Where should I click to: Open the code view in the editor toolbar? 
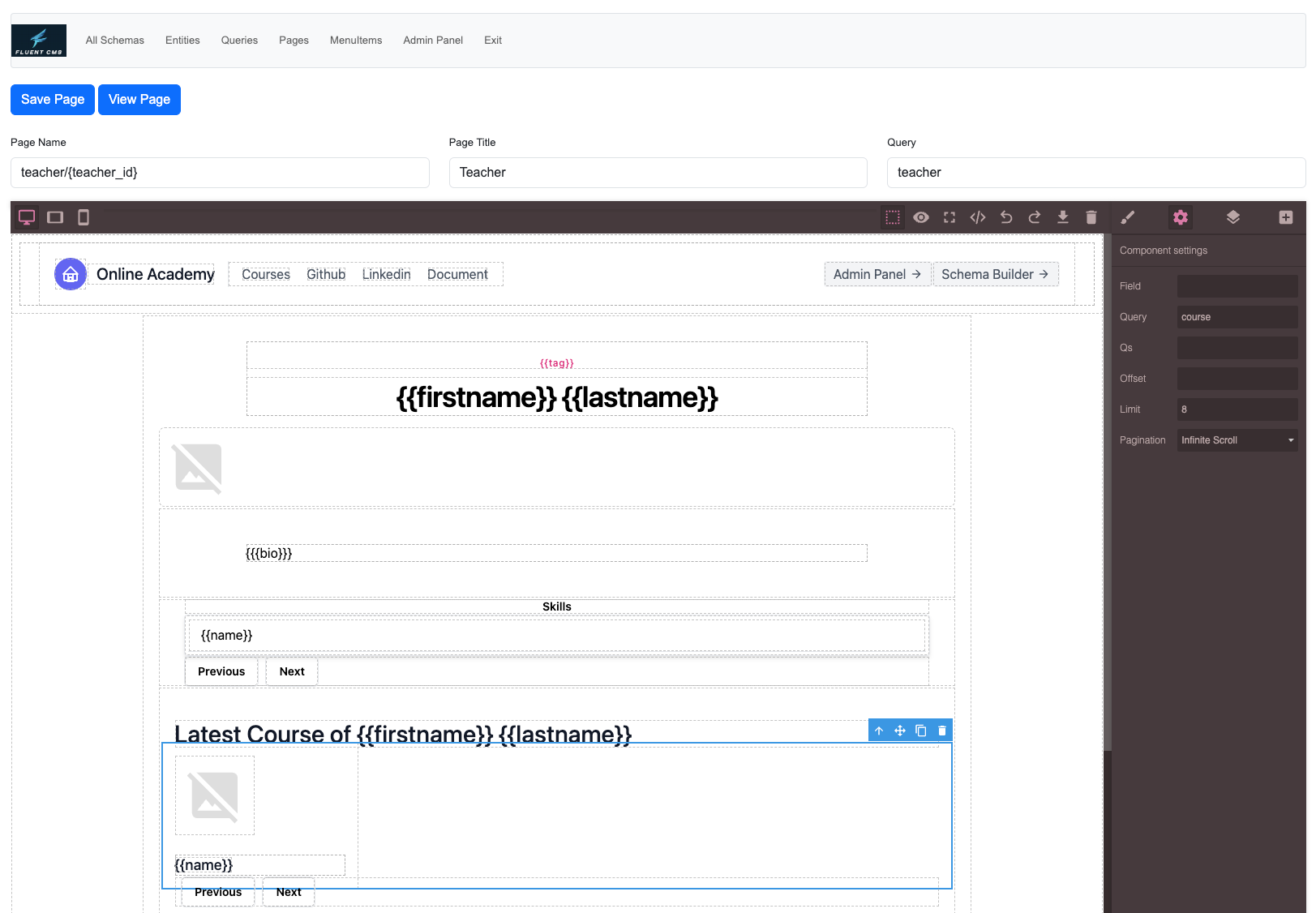tap(978, 217)
